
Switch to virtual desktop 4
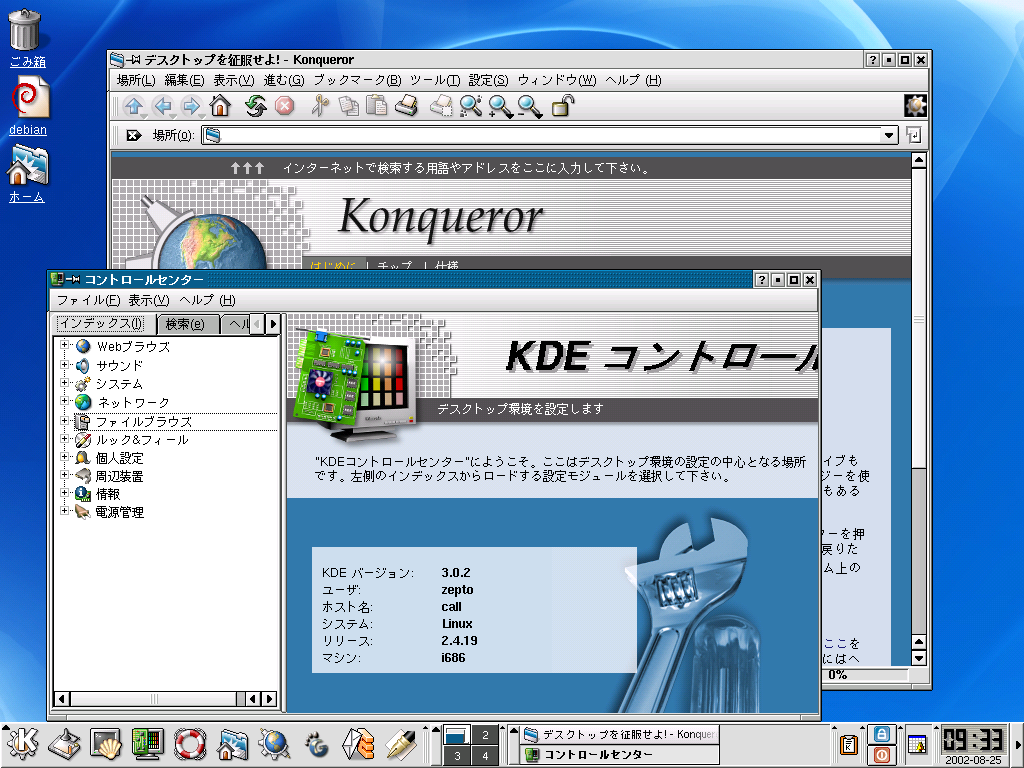pyautogui.click(x=485, y=756)
